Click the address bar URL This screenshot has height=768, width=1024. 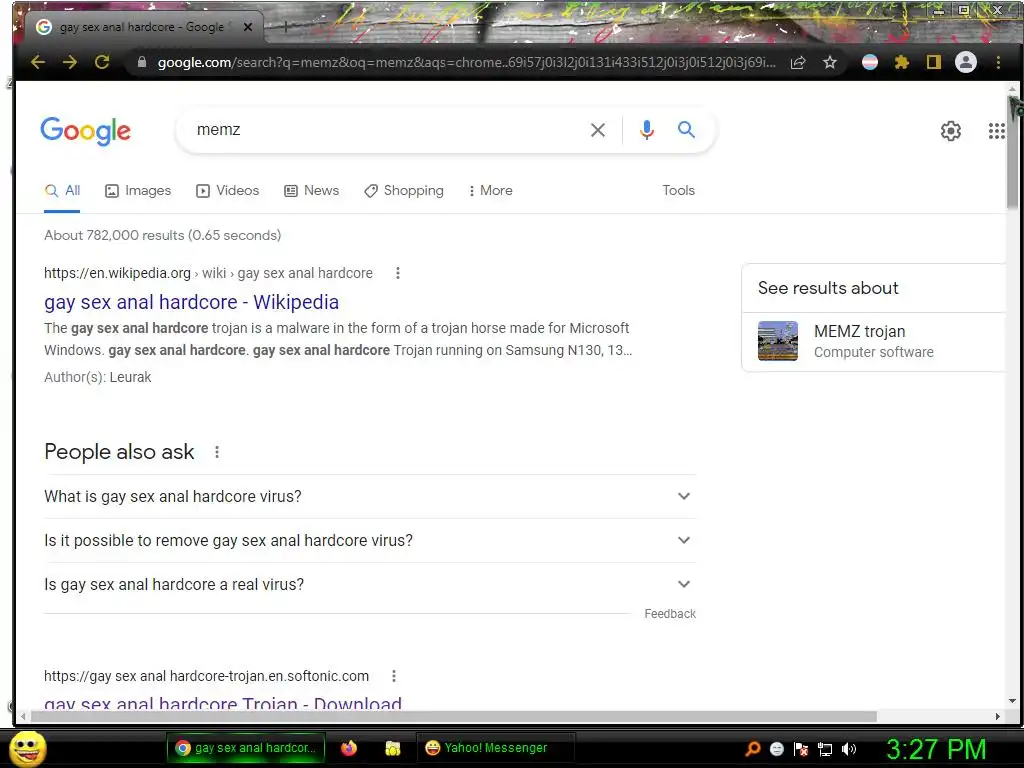[x=466, y=63]
